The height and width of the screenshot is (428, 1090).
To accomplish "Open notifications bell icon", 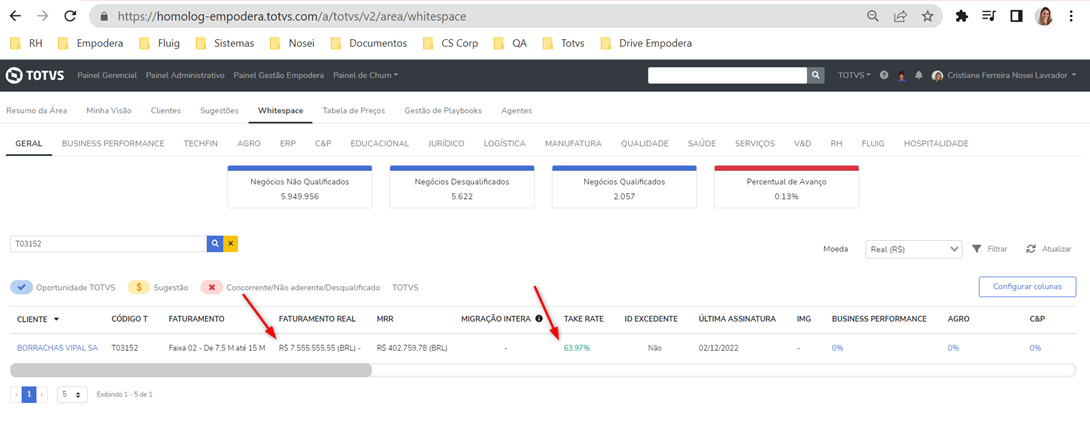I will pos(919,75).
